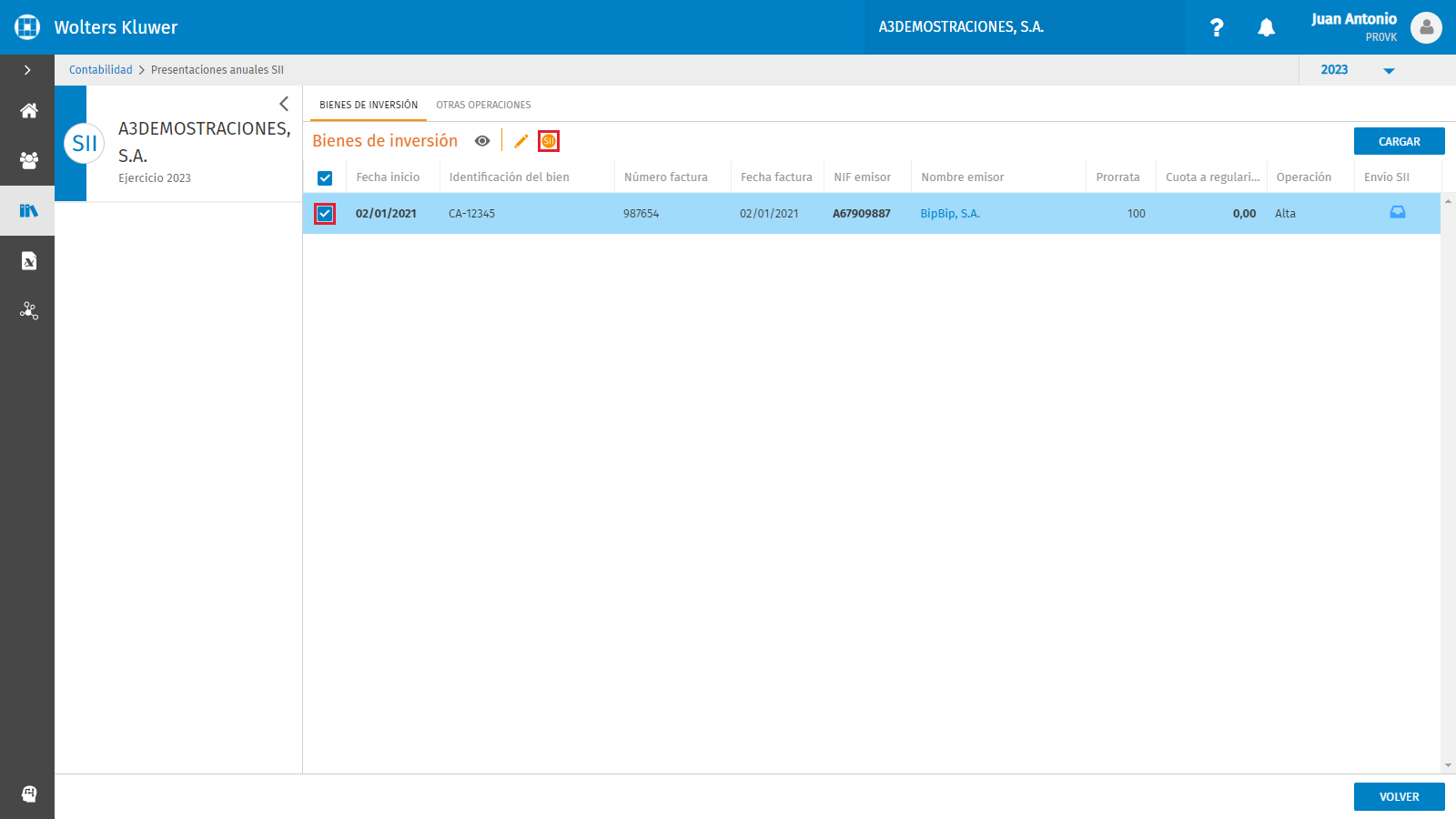
Task: Go to Home in the sidebar
Action: click(x=29, y=111)
